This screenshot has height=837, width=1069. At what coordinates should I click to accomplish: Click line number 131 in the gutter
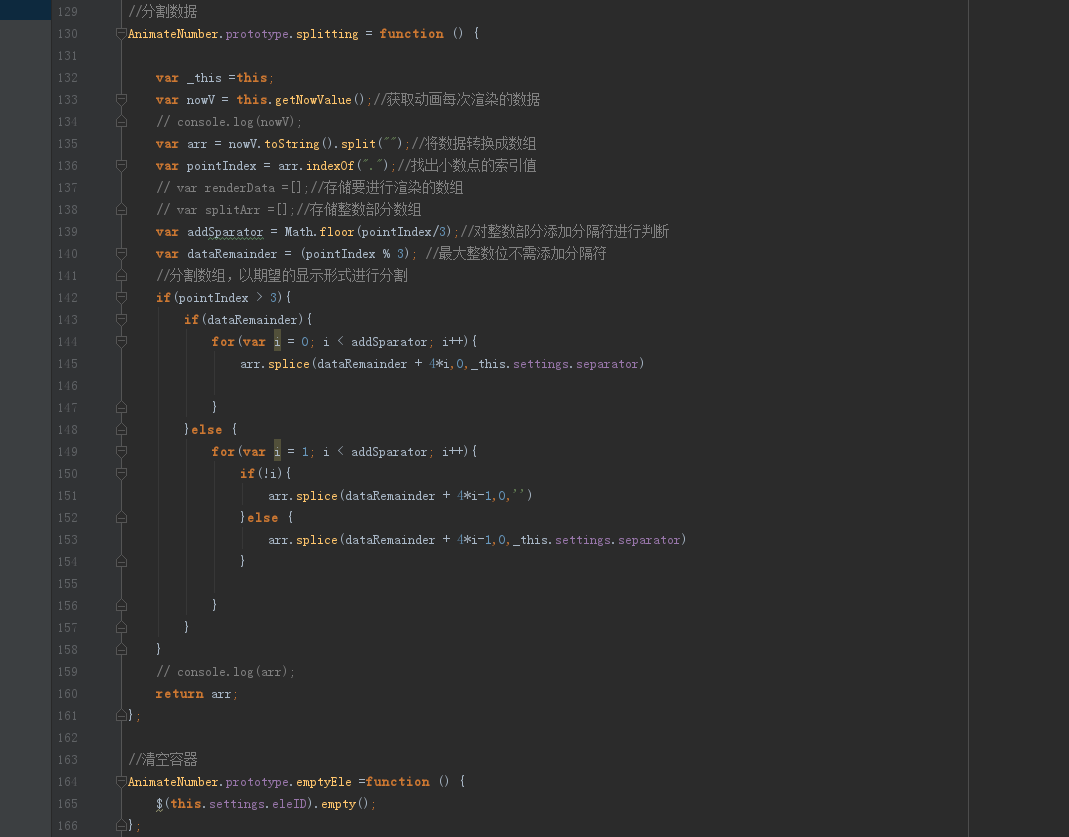pos(67,56)
